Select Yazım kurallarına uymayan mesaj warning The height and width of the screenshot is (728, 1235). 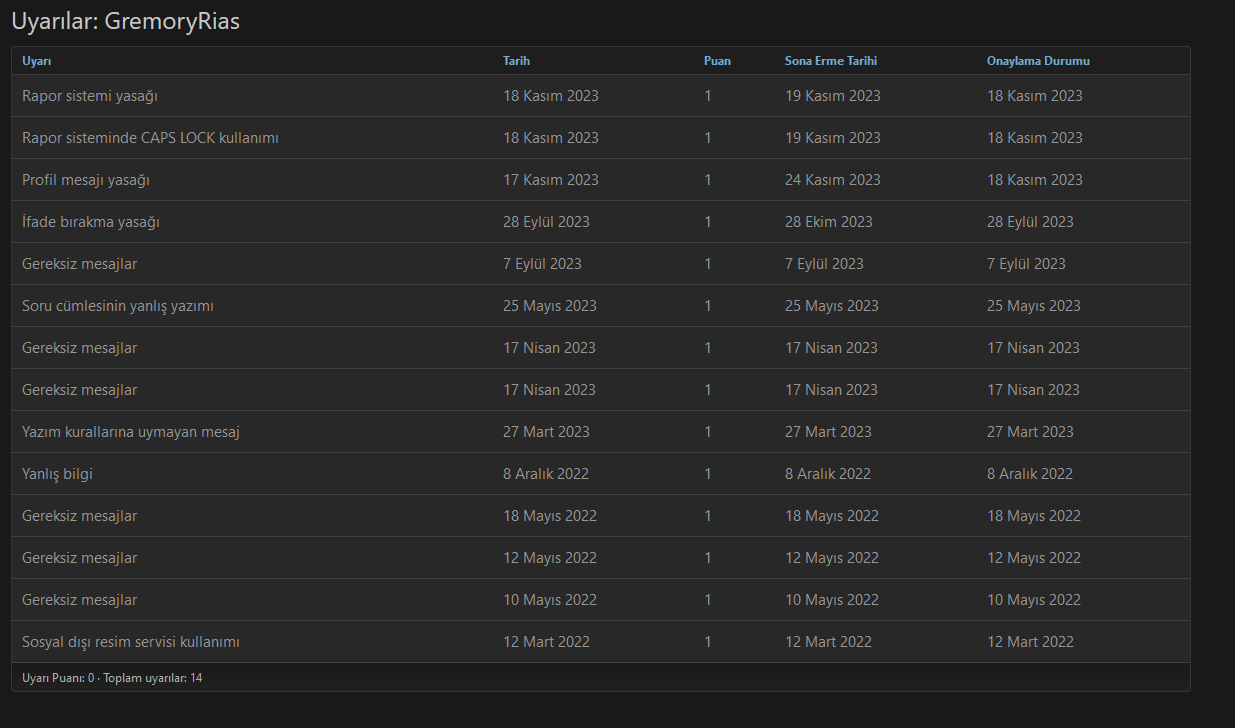tap(131, 432)
